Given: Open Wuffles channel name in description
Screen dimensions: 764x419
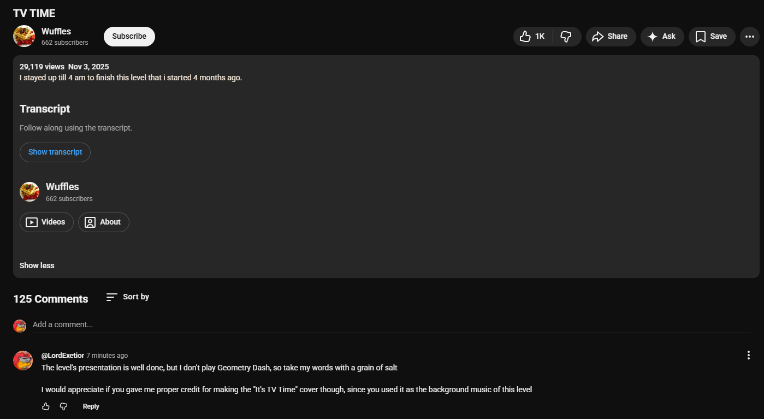Looking at the screenshot, I should pyautogui.click(x=62, y=187).
